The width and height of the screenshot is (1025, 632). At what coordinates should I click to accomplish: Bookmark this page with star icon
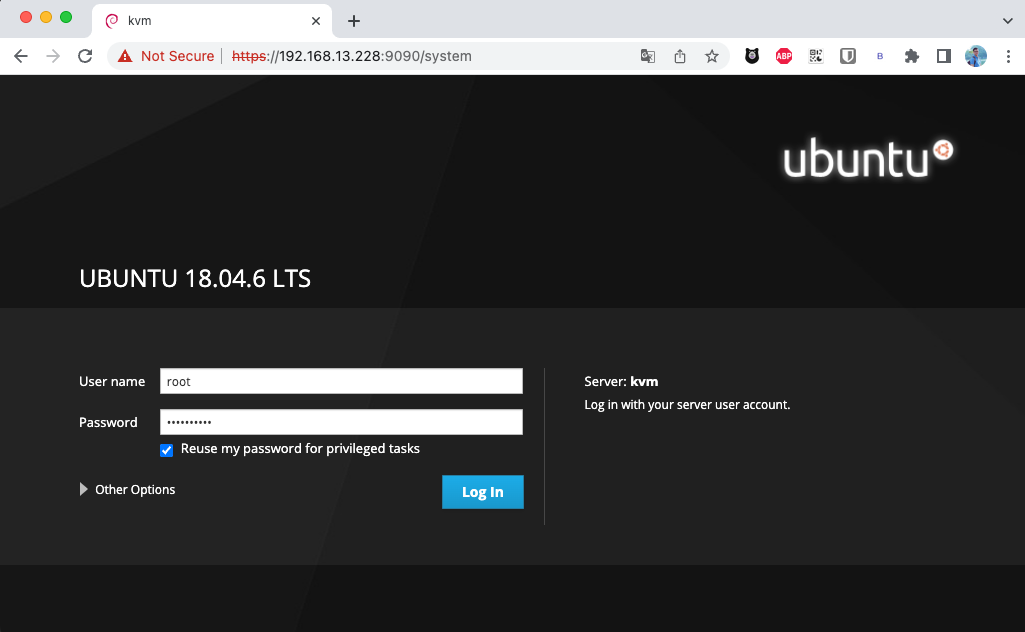click(x=712, y=56)
